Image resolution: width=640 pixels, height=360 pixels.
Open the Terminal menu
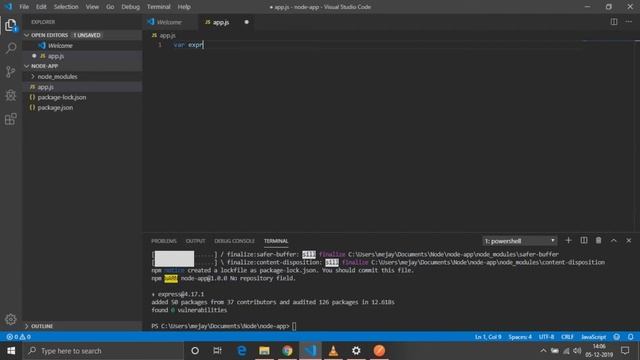tap(159, 7)
